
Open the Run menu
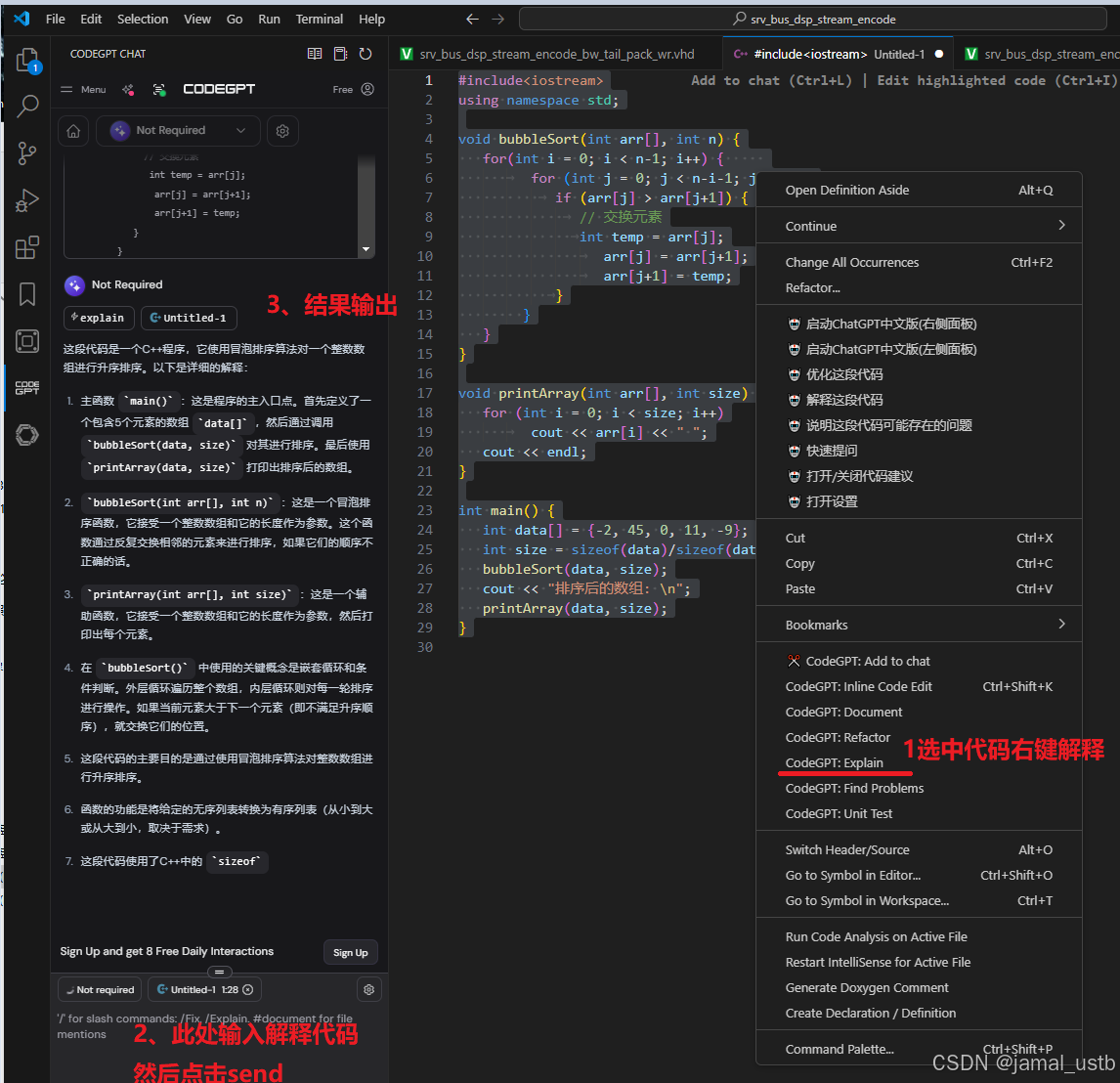[x=270, y=20]
